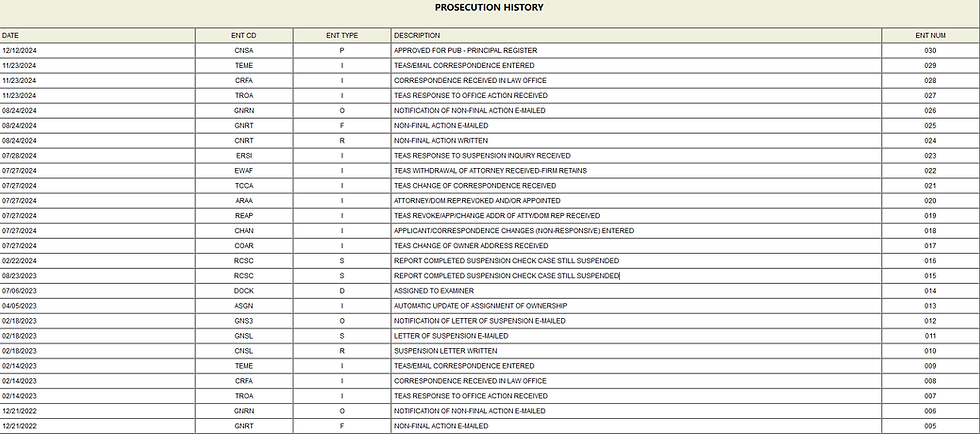This screenshot has width=980, height=434.
Task: Select the date 07/06/2023
Action: (20, 291)
